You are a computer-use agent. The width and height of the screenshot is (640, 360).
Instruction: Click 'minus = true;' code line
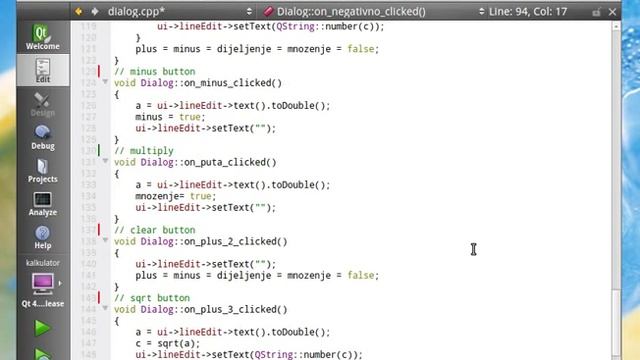171,117
